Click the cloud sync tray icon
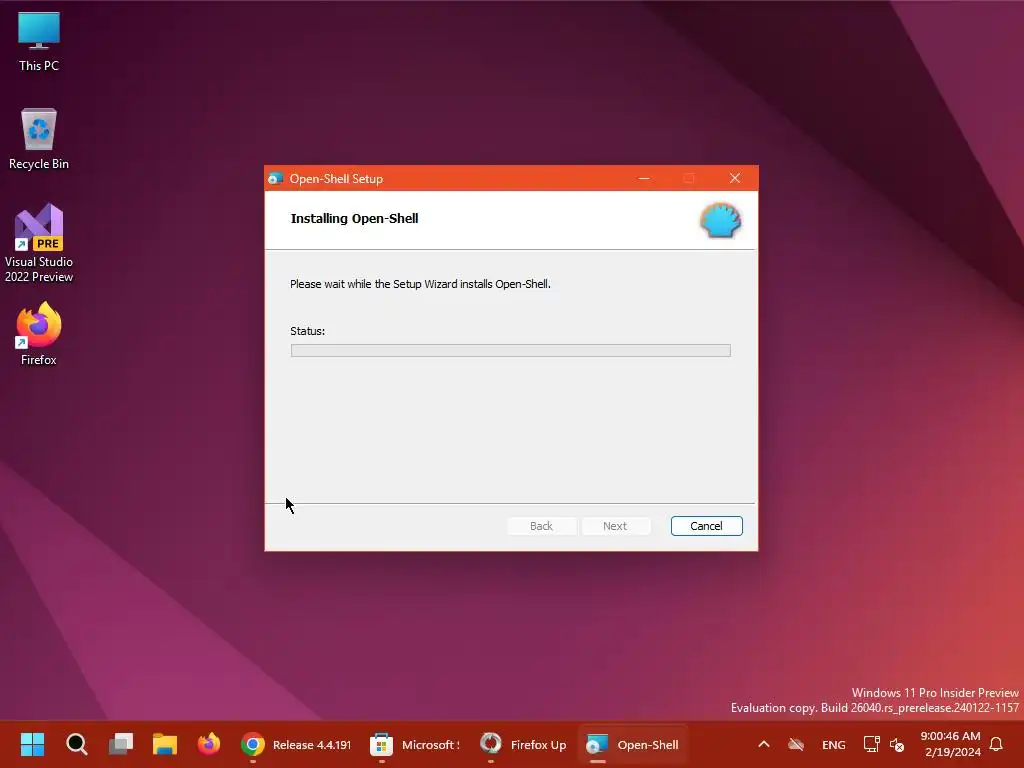The image size is (1024, 768). [x=795, y=744]
